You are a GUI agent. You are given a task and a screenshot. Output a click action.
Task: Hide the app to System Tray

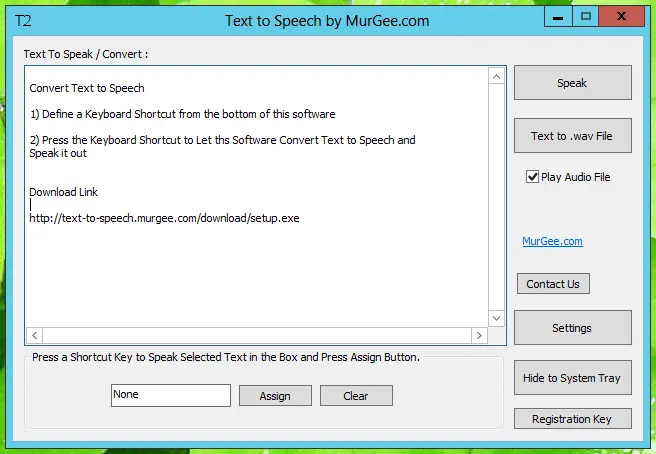coord(572,378)
